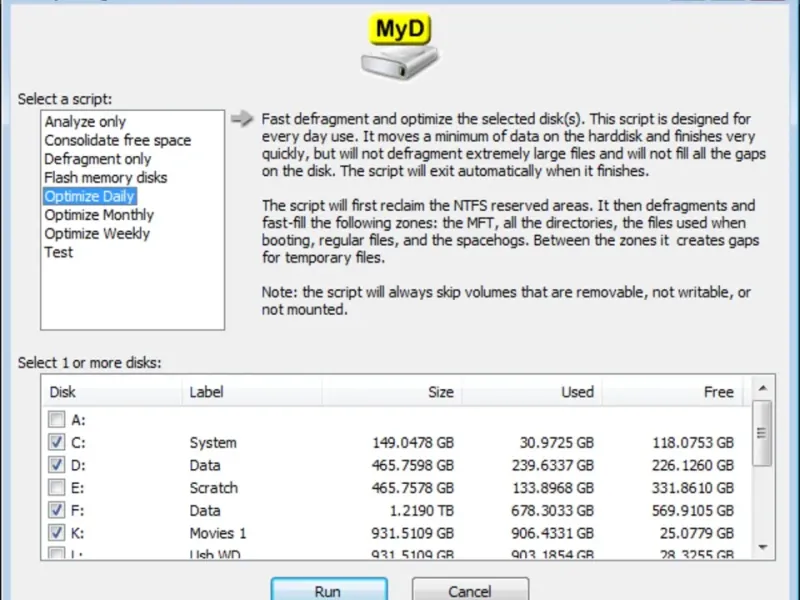The image size is (800, 600).
Task: Select the Optimize Weekly script
Action: tap(97, 234)
